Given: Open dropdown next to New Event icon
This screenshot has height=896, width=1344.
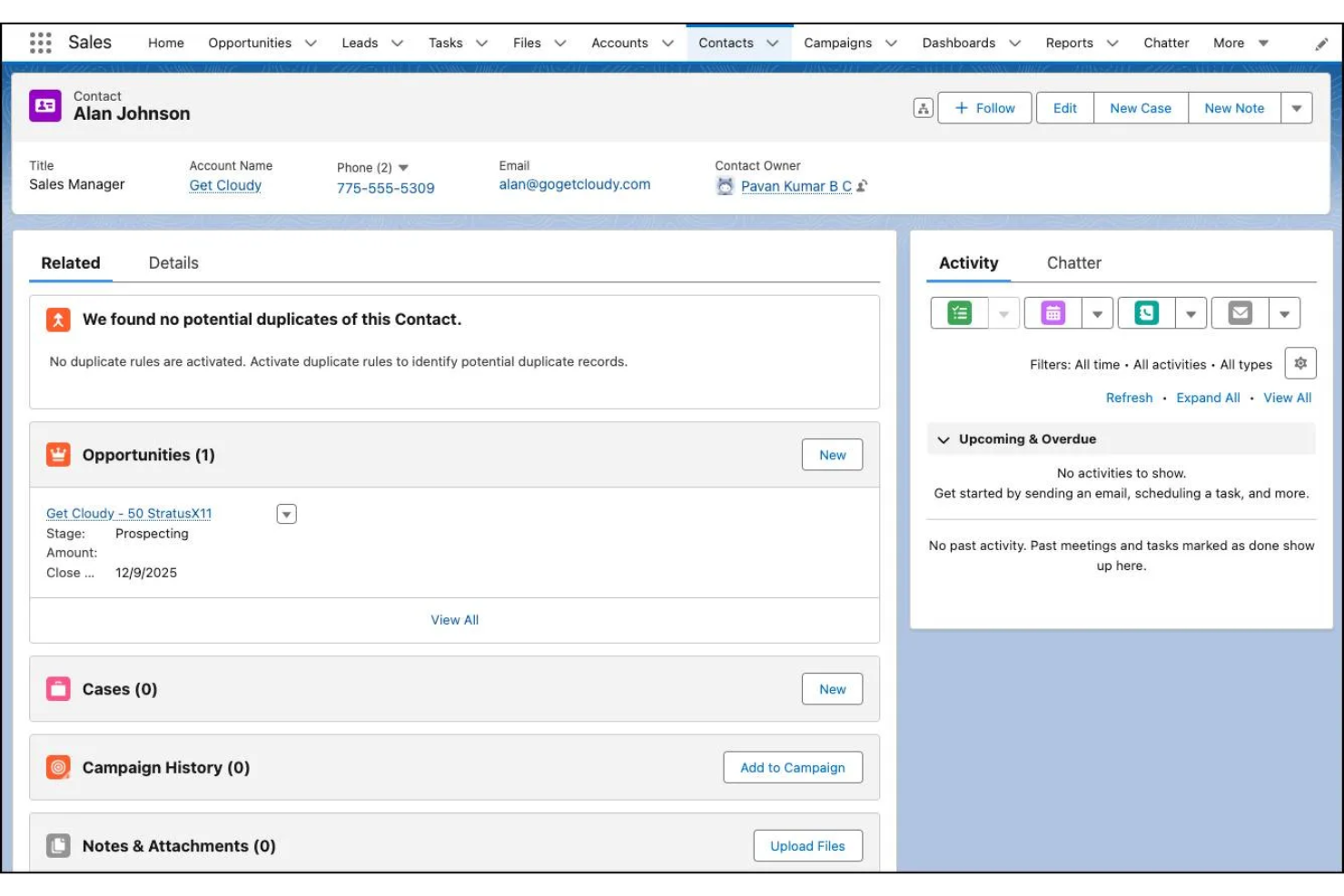Looking at the screenshot, I should pos(1097,313).
